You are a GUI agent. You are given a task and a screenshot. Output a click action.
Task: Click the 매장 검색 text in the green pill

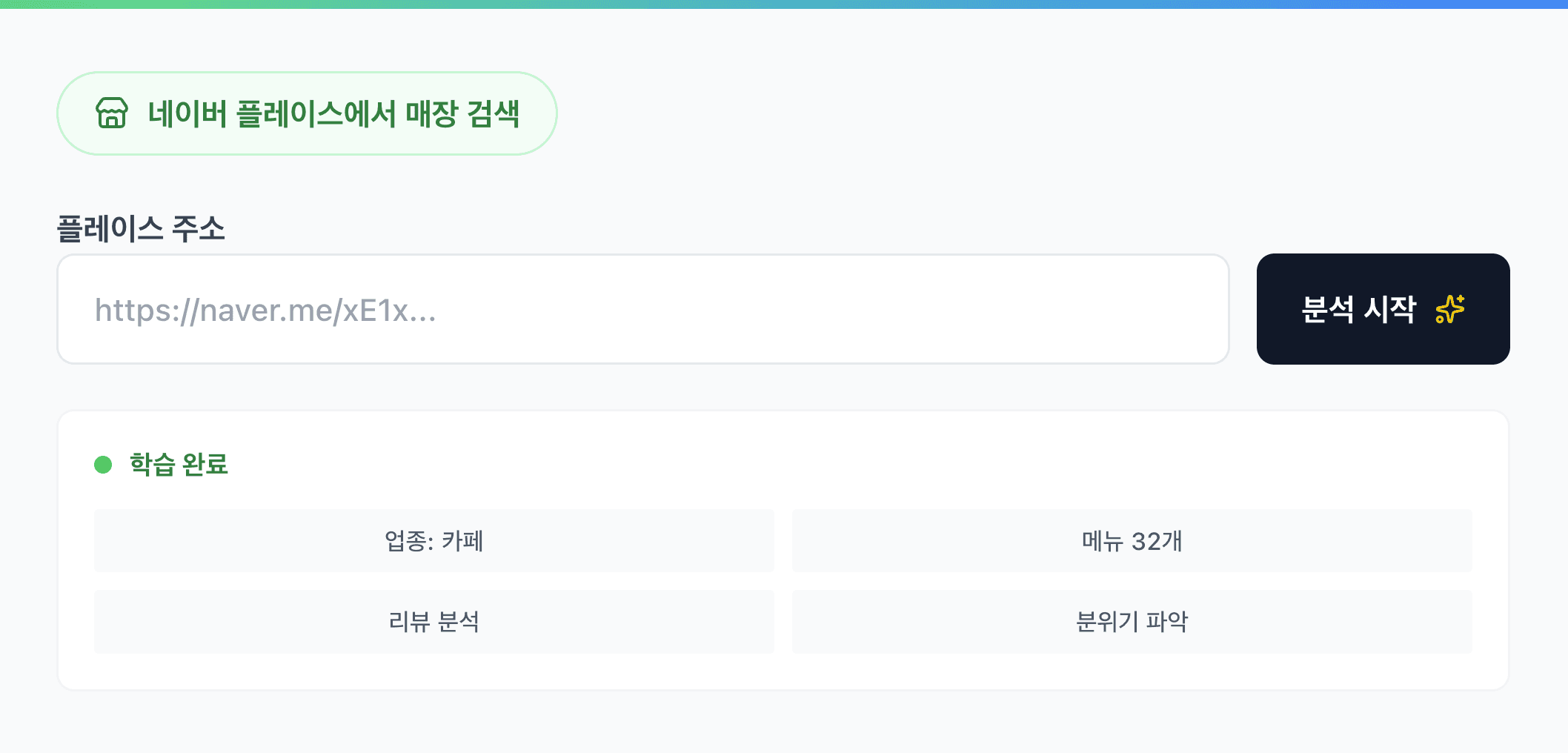click(463, 113)
